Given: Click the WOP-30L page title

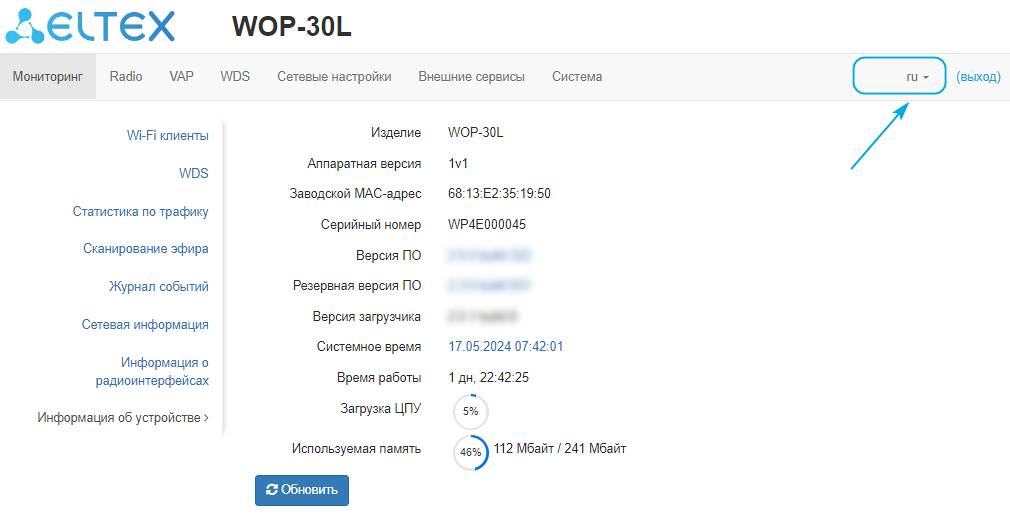Looking at the screenshot, I should point(292,27).
